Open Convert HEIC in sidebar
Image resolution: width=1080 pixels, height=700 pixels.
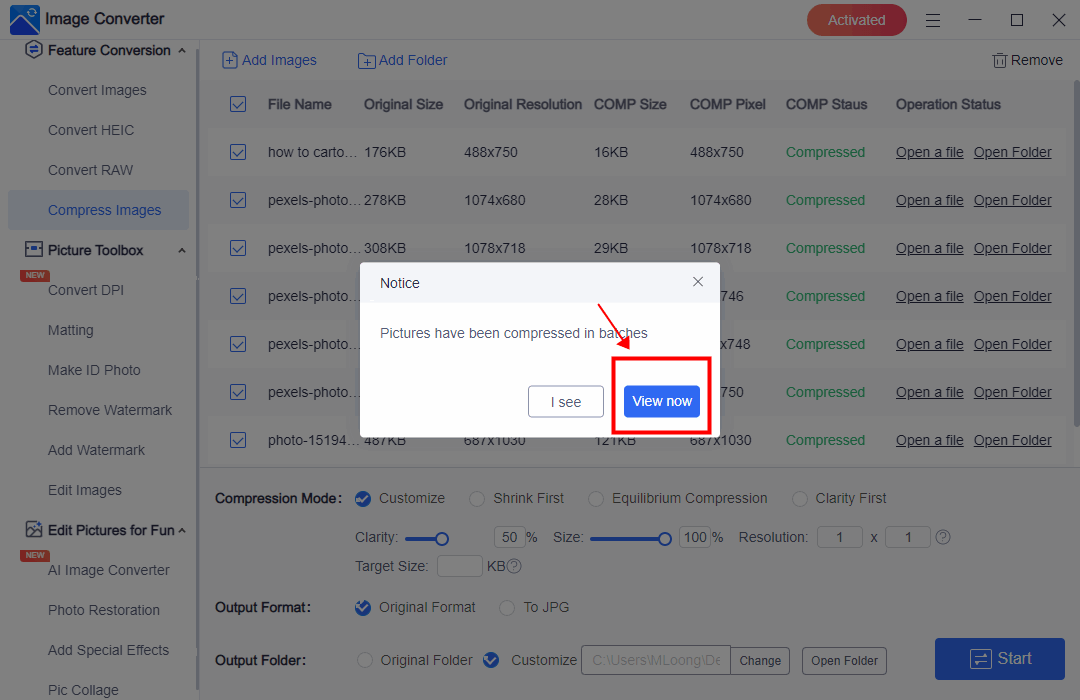click(x=91, y=130)
